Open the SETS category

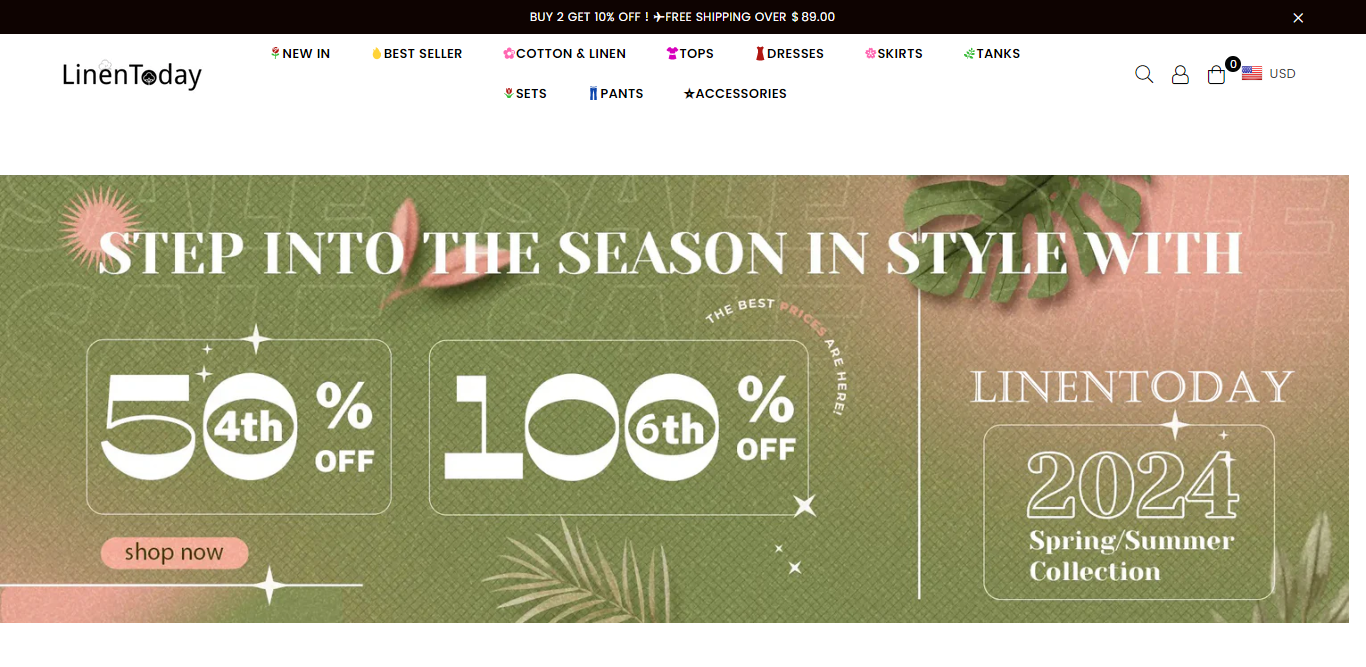(x=525, y=94)
